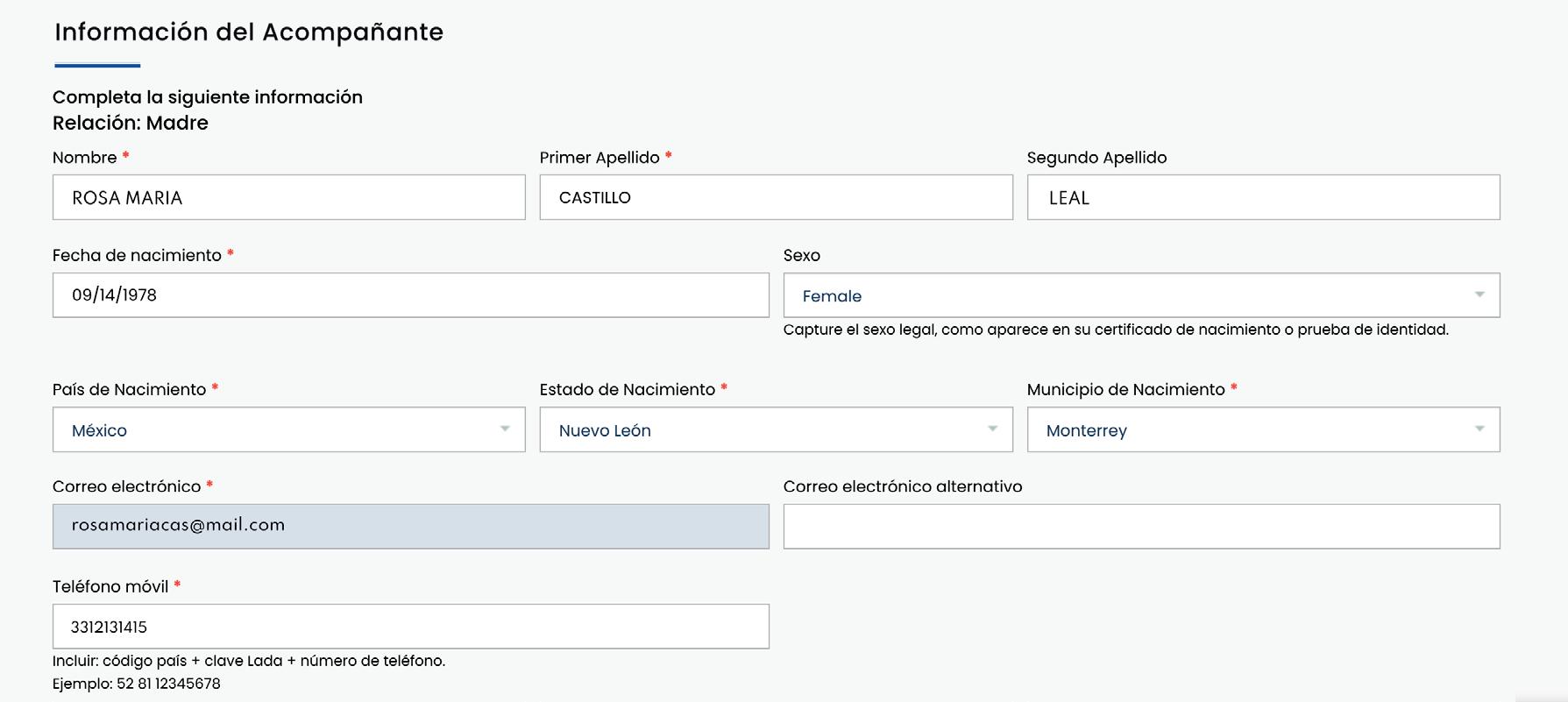Click the Teléfono móvil field with 3312131415

coord(410,627)
